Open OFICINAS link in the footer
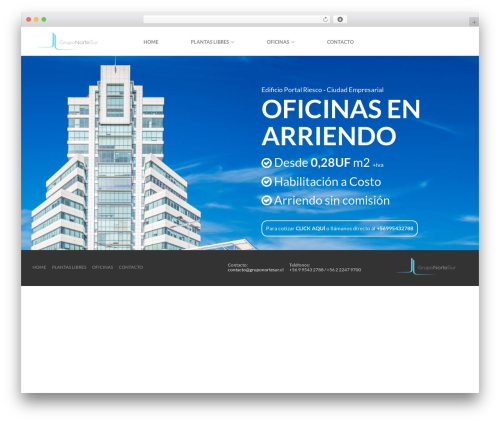Viewport: 500px width, 423px height. [x=102, y=267]
